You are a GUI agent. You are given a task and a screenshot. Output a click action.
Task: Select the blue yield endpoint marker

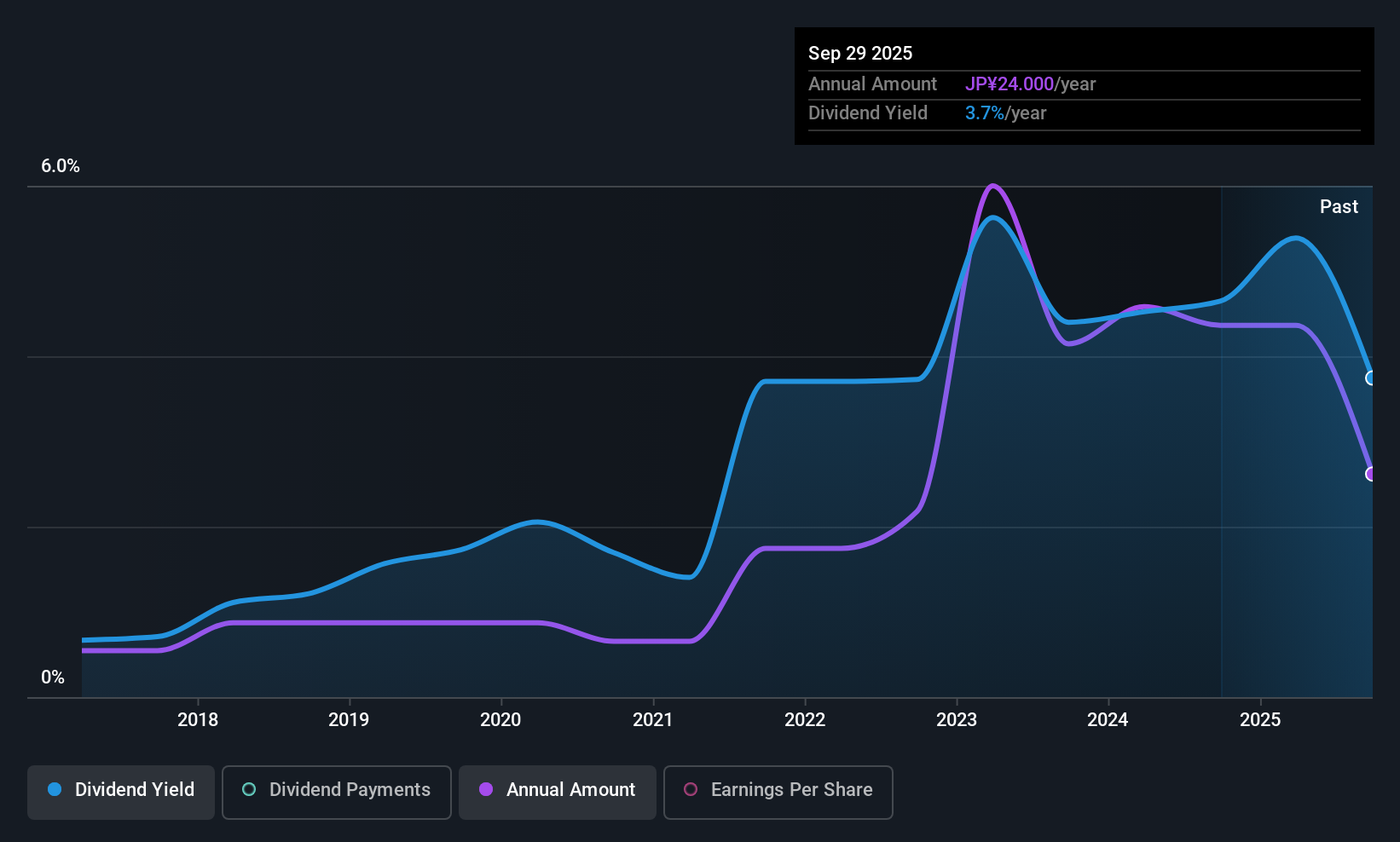[1370, 378]
